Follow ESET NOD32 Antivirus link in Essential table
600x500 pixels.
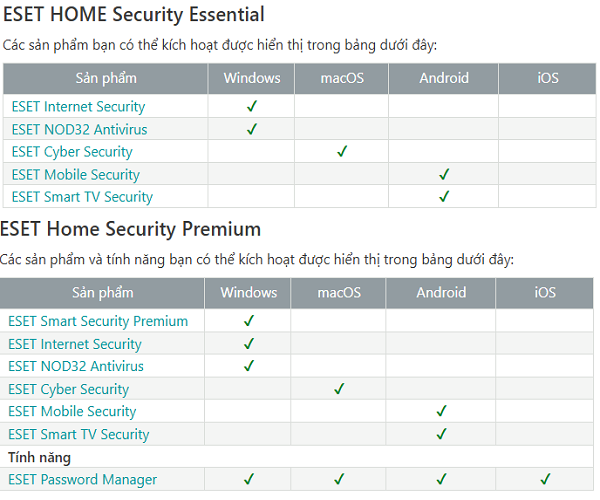coord(79,129)
